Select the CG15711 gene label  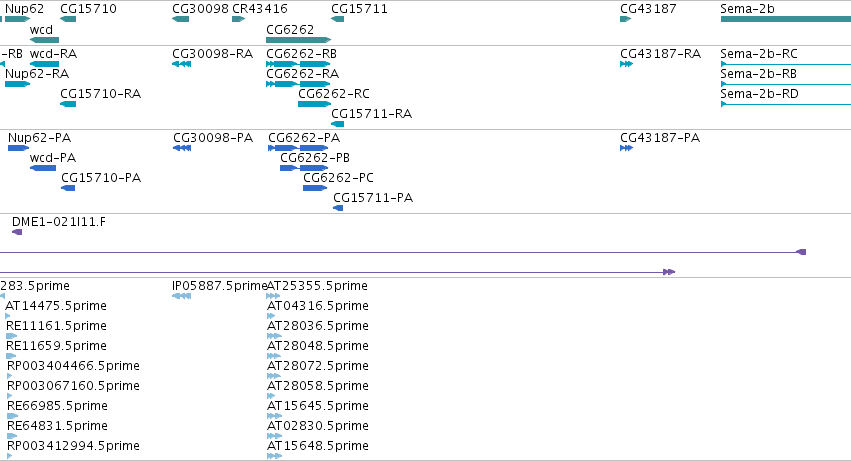359,9
